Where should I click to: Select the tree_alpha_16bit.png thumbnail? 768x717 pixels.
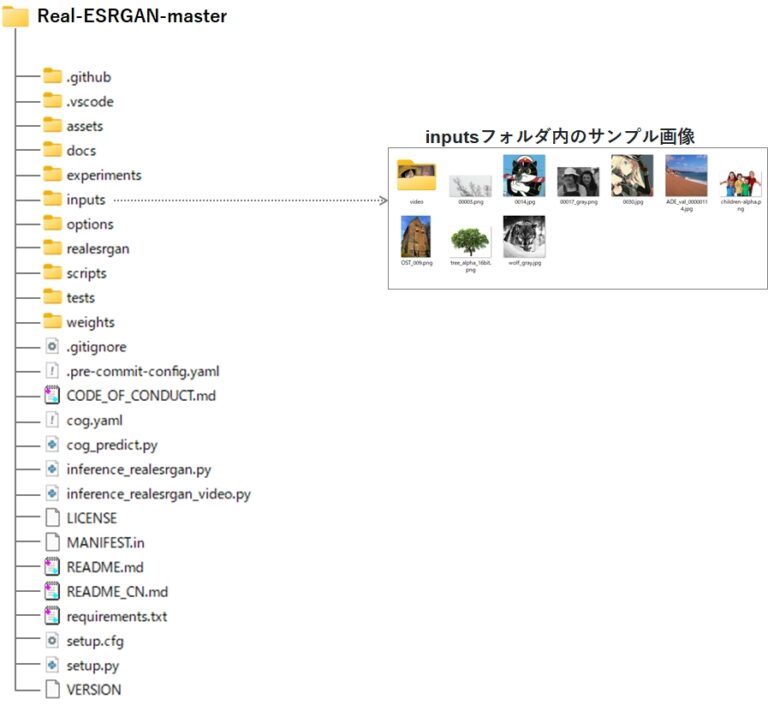click(x=470, y=239)
